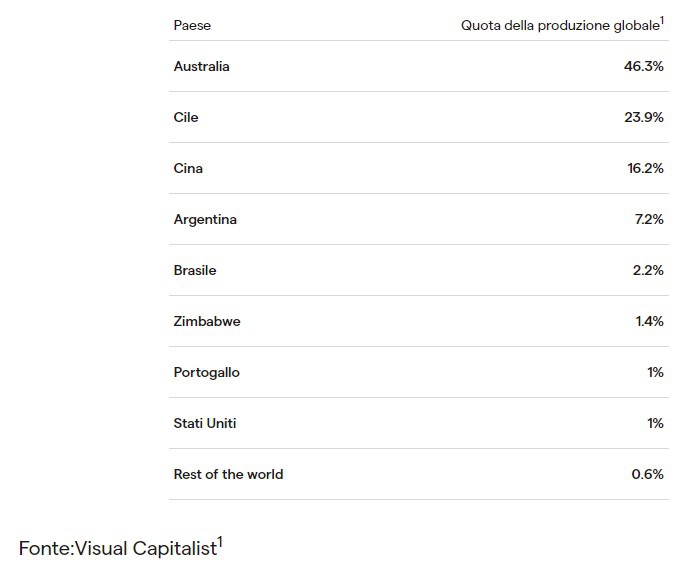Click the 23.9% share value
Viewport: 700px width, 579px height.
643,117
